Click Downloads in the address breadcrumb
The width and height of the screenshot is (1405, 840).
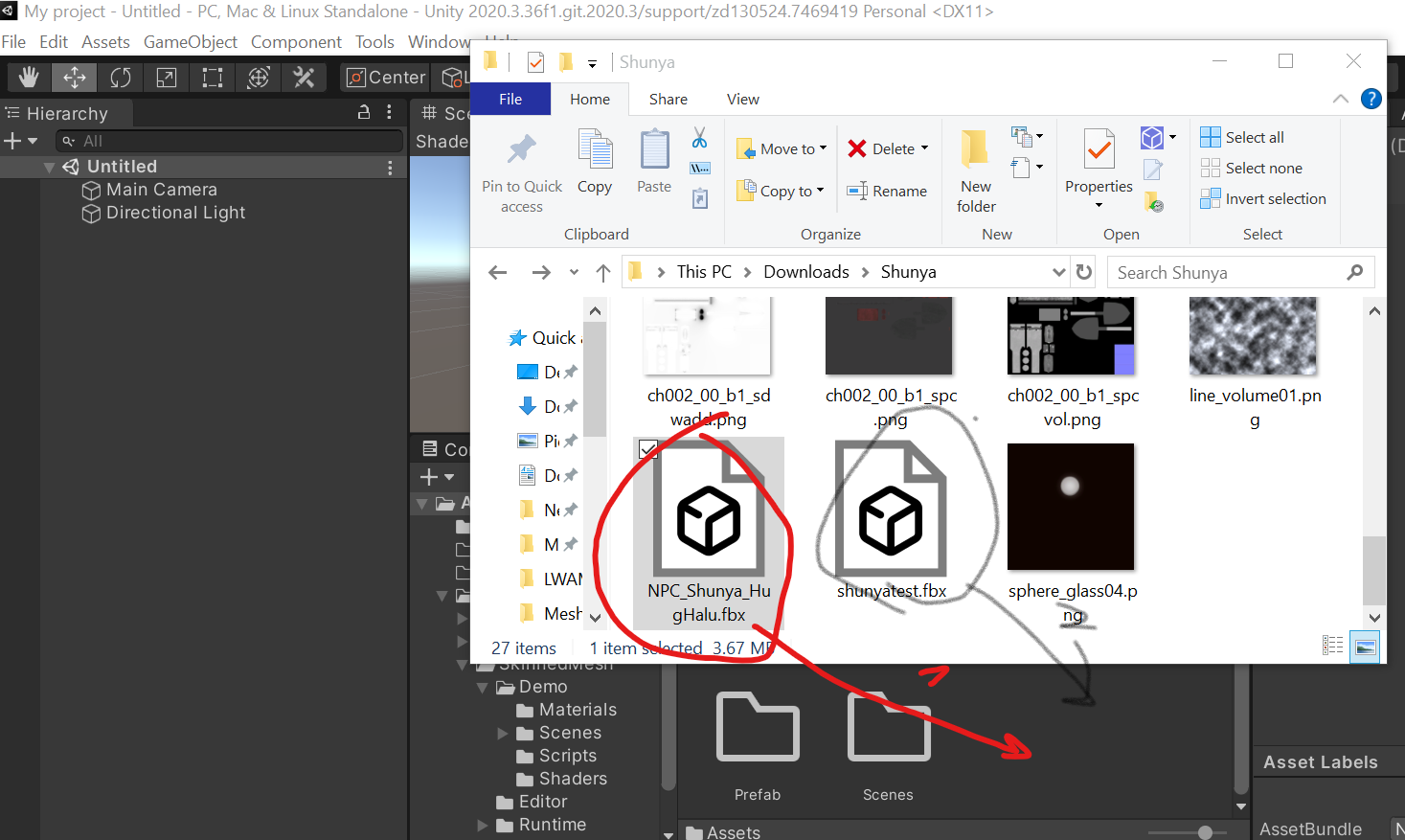tap(806, 272)
